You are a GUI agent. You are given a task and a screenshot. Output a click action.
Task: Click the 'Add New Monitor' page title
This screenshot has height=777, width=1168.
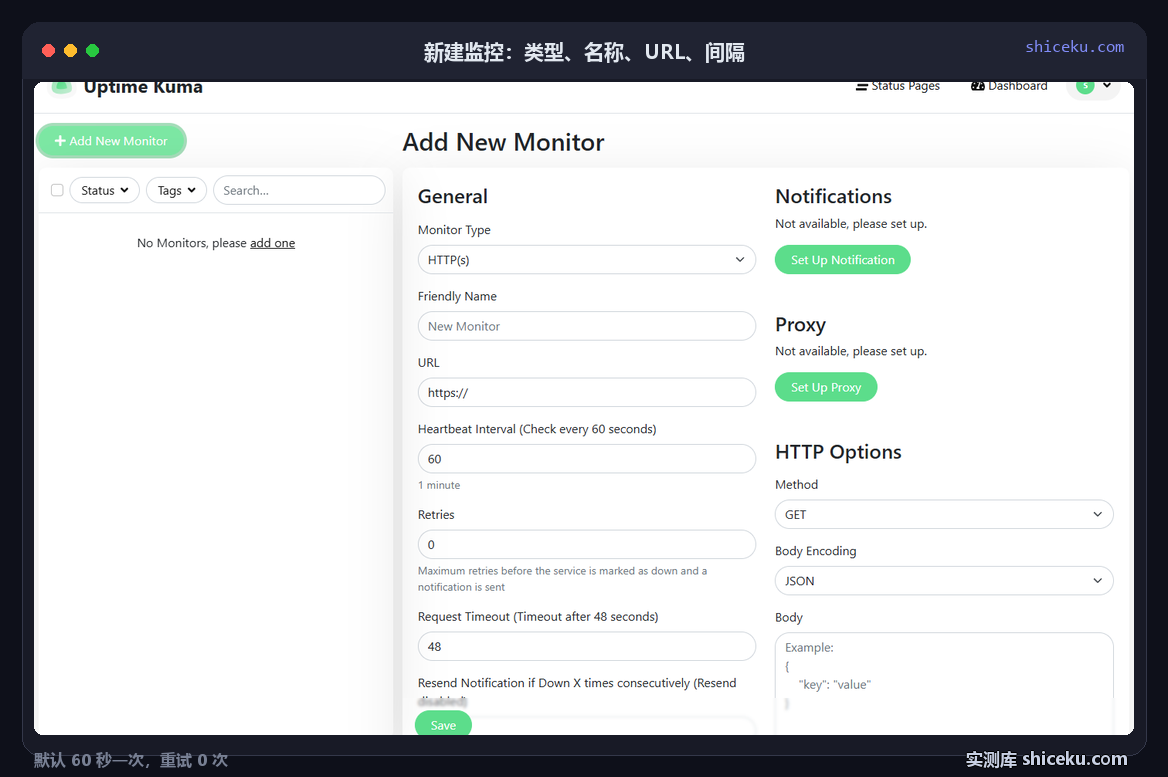[x=504, y=142]
